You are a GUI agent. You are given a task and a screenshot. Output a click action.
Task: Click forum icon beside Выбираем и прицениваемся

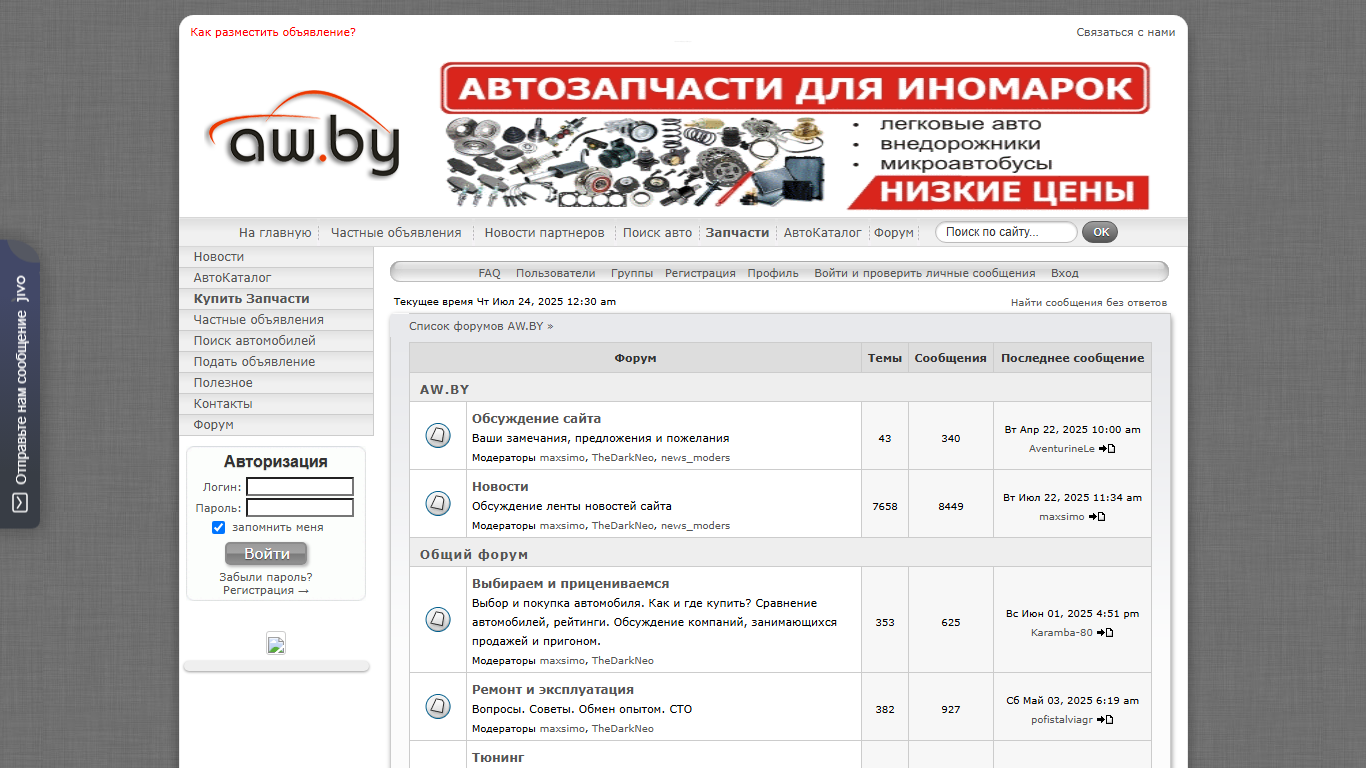[x=438, y=620]
